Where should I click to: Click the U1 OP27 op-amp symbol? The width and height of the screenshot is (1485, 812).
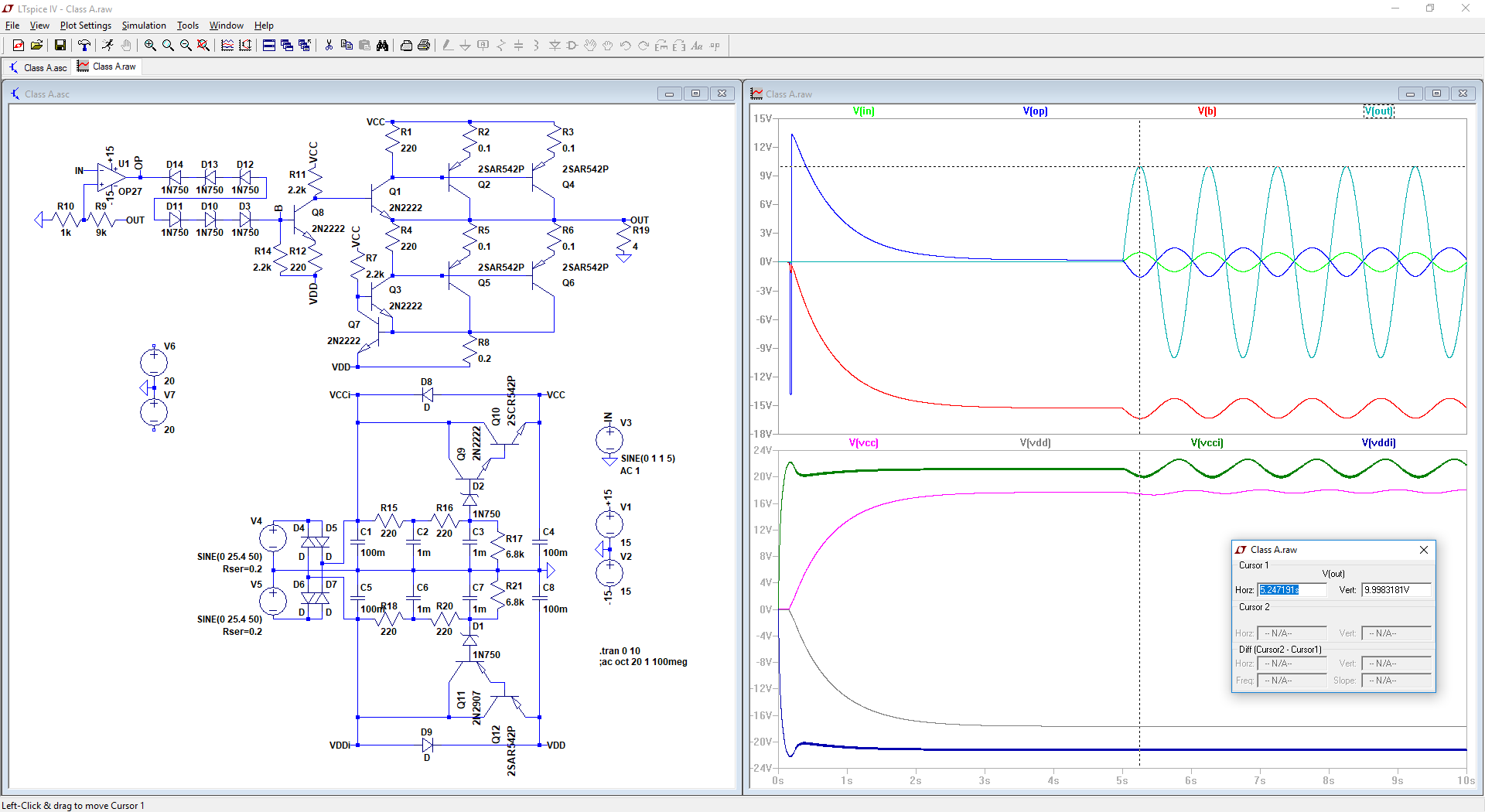(111, 178)
